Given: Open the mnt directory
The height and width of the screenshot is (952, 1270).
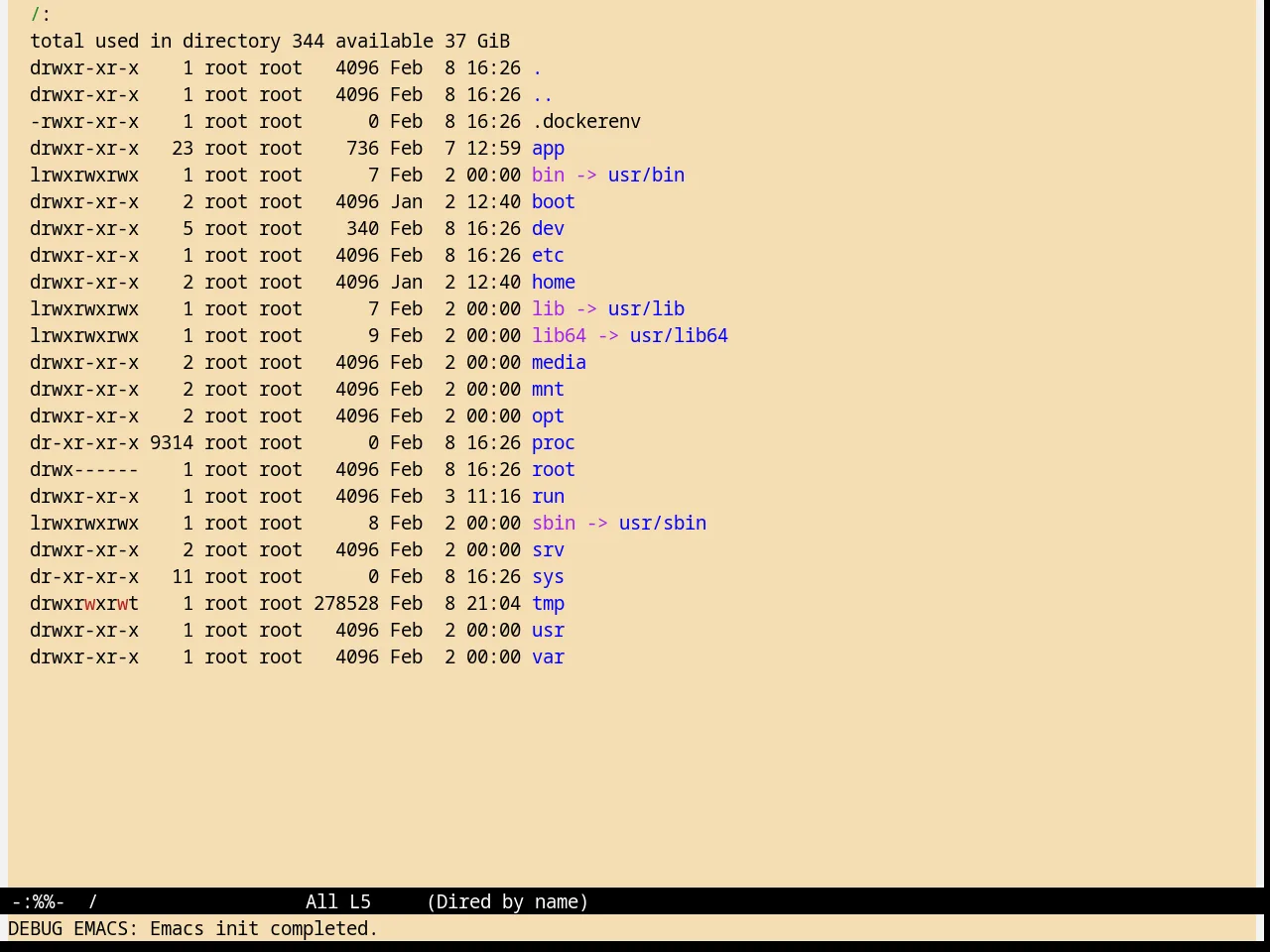Looking at the screenshot, I should click(548, 390).
